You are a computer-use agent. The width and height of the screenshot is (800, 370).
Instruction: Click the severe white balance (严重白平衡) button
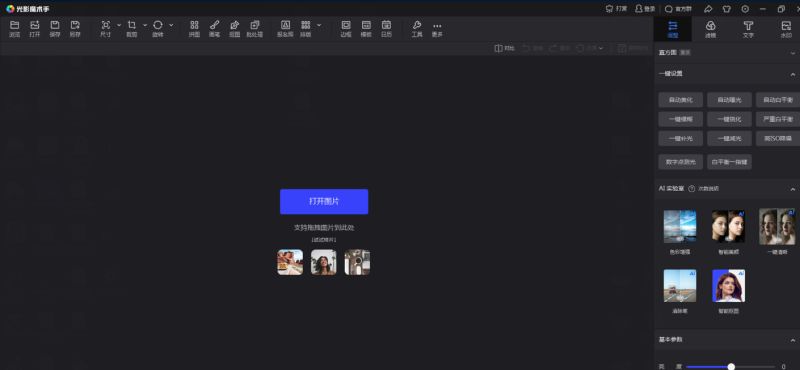[778, 119]
